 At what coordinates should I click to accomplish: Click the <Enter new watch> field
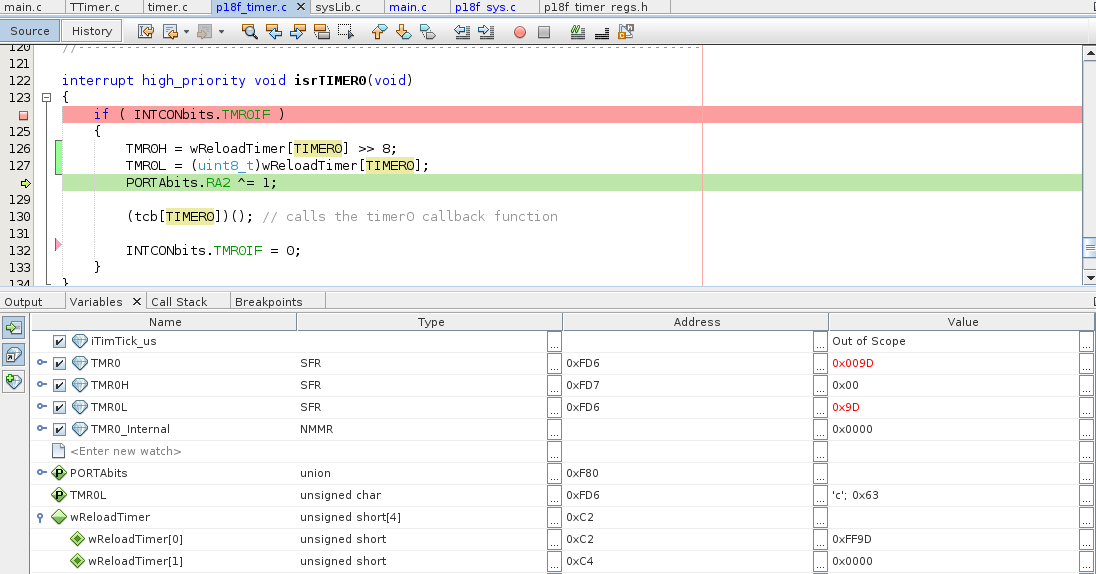126,452
